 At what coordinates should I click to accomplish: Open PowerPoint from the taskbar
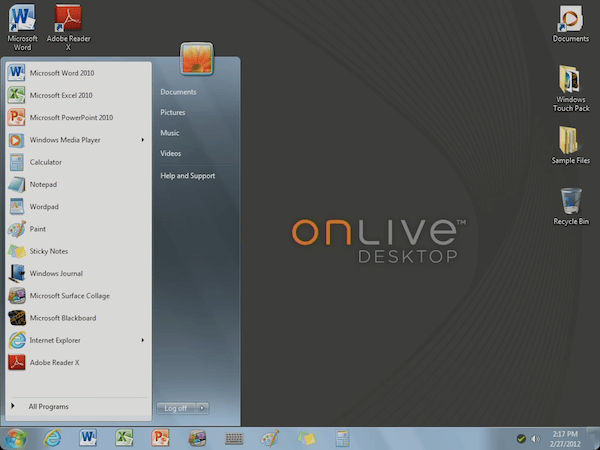[x=160, y=438]
